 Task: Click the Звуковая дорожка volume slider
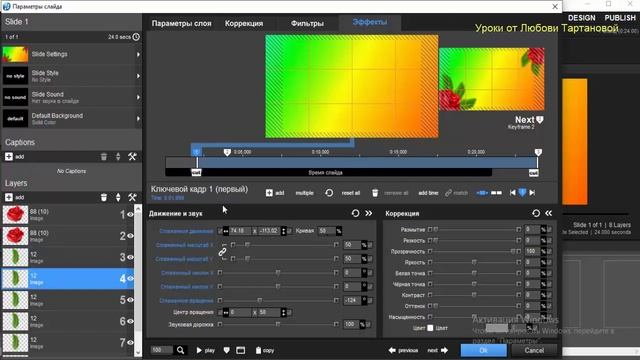click(x=278, y=324)
